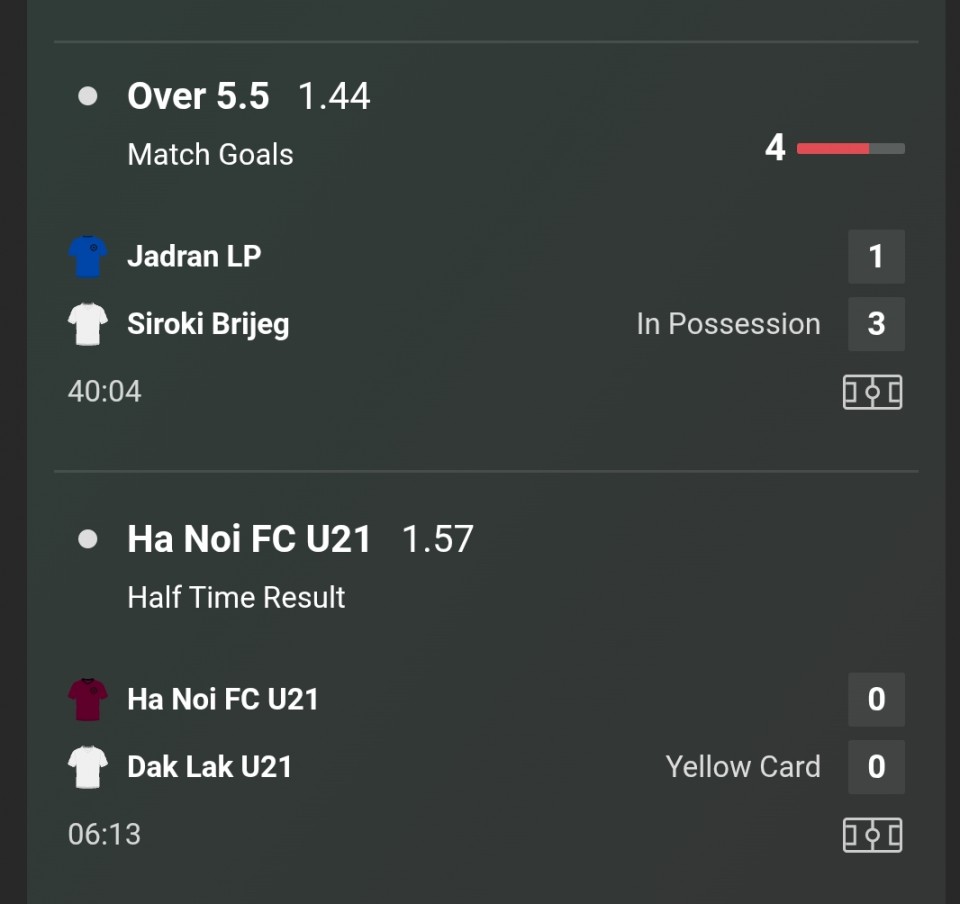Click Siroki Brijeg score box showing 3
Image resolution: width=960 pixels, height=904 pixels.
click(876, 324)
